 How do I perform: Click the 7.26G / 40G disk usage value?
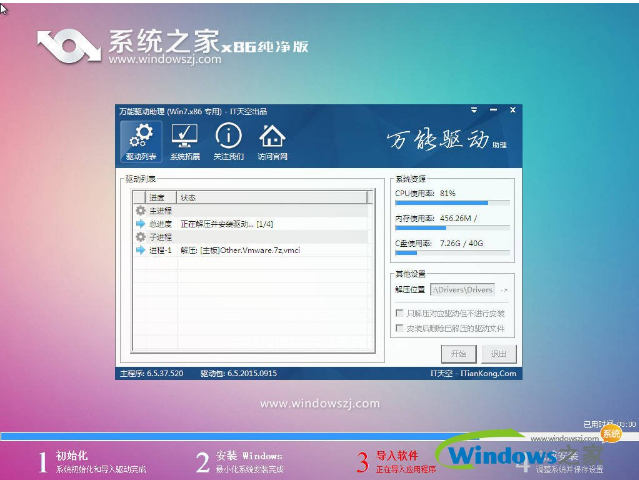[x=461, y=243]
